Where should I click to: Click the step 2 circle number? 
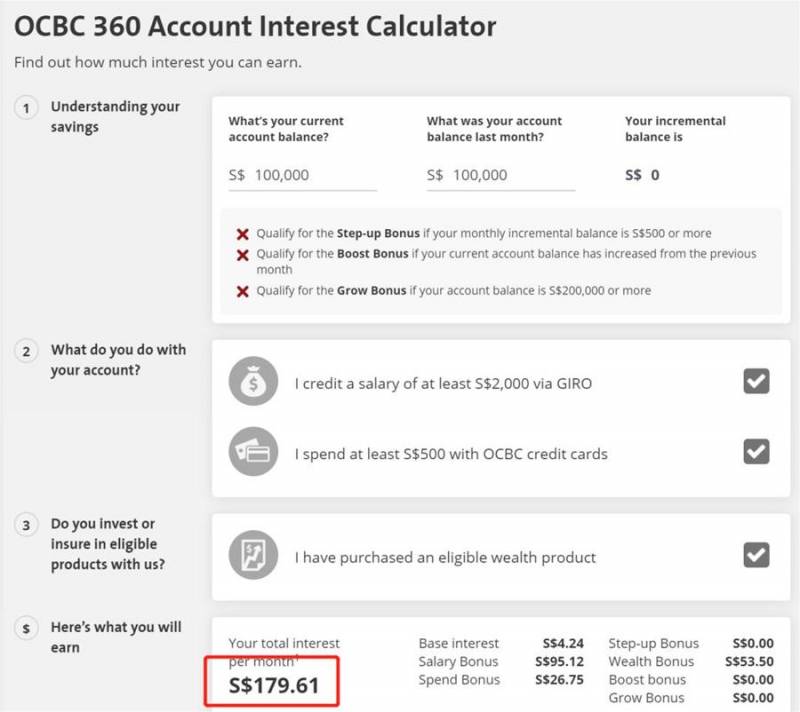coord(27,351)
